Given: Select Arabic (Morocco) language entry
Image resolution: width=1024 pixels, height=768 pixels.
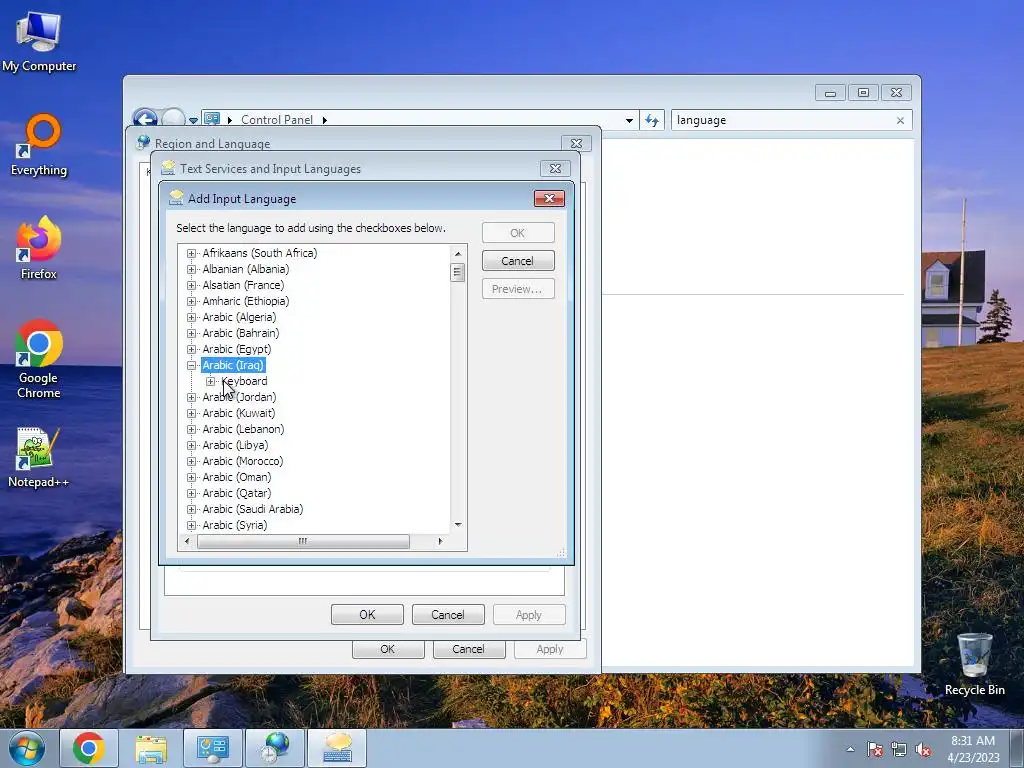Looking at the screenshot, I should [242, 461].
